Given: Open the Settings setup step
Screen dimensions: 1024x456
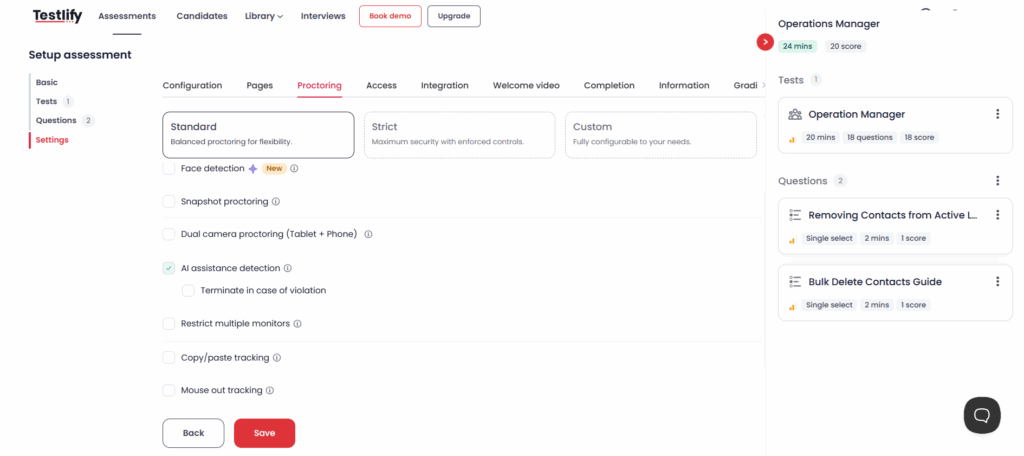Looking at the screenshot, I should click(52, 140).
